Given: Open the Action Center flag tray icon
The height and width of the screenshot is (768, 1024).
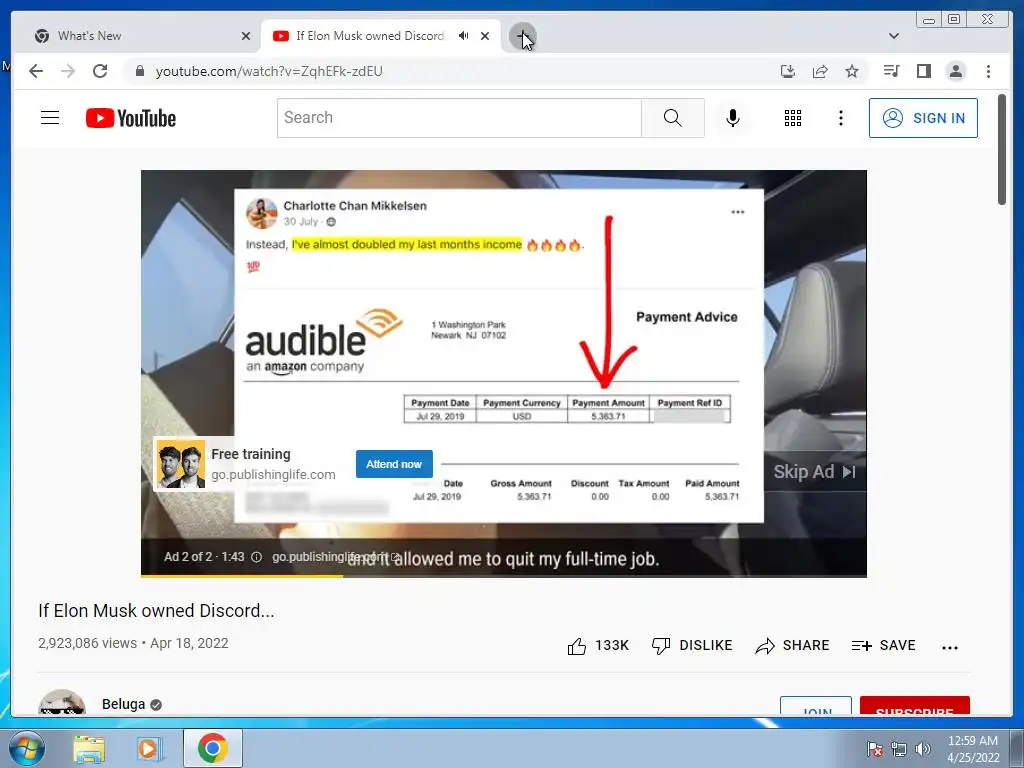Looking at the screenshot, I should point(875,749).
